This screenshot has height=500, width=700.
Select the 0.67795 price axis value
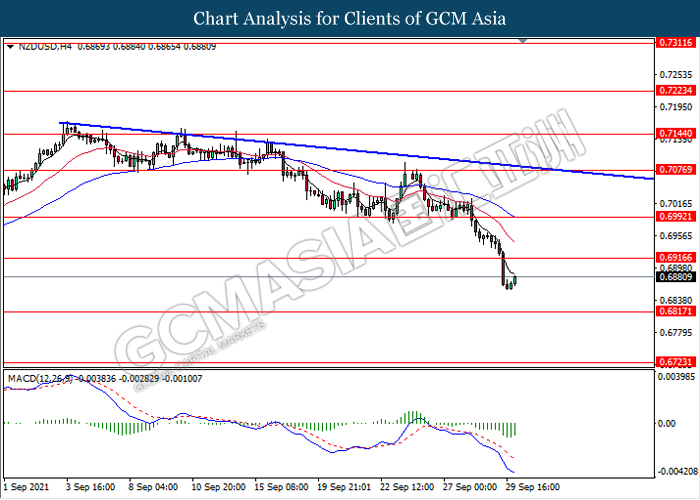675,333
